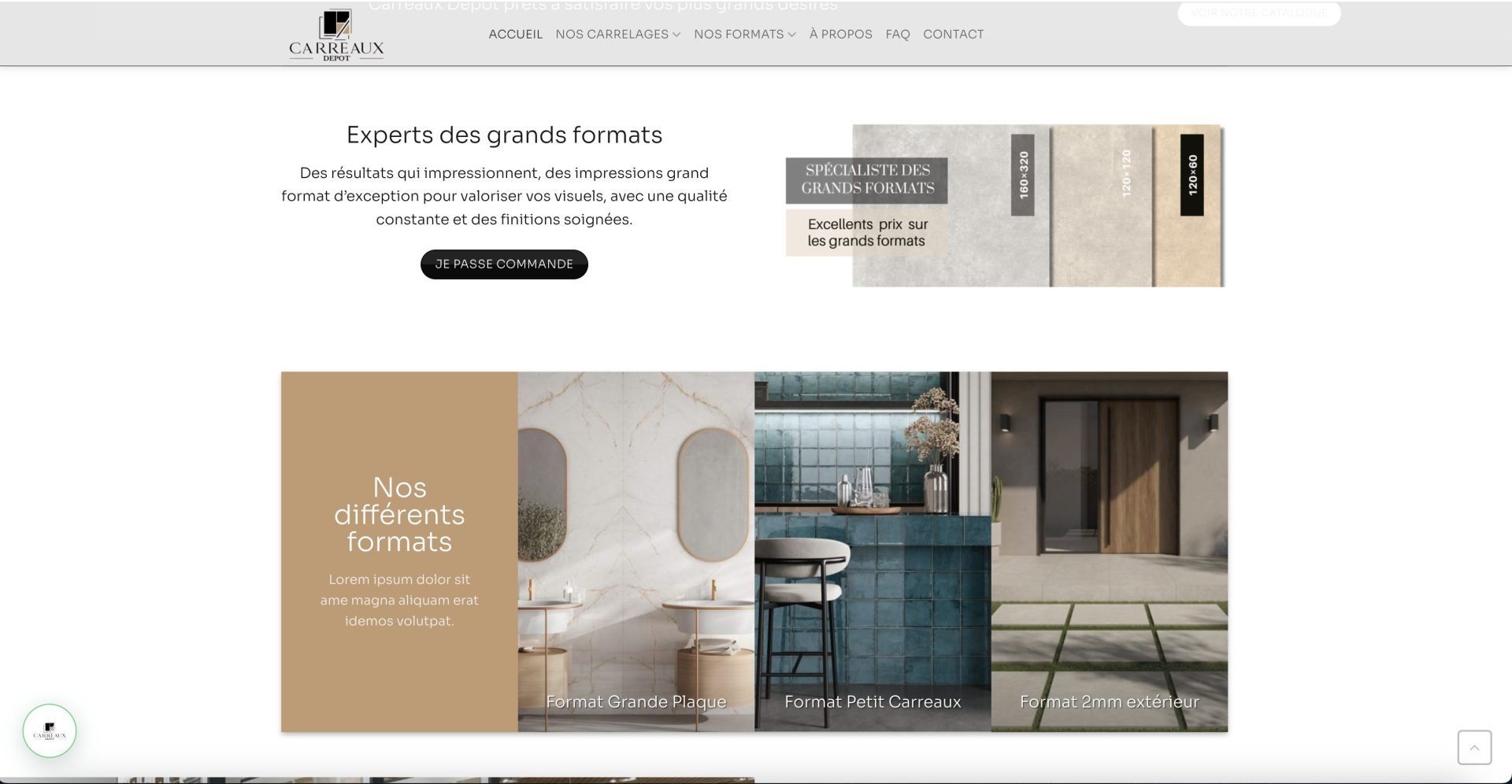Click the scroll-to-top arrow button

point(1474,747)
